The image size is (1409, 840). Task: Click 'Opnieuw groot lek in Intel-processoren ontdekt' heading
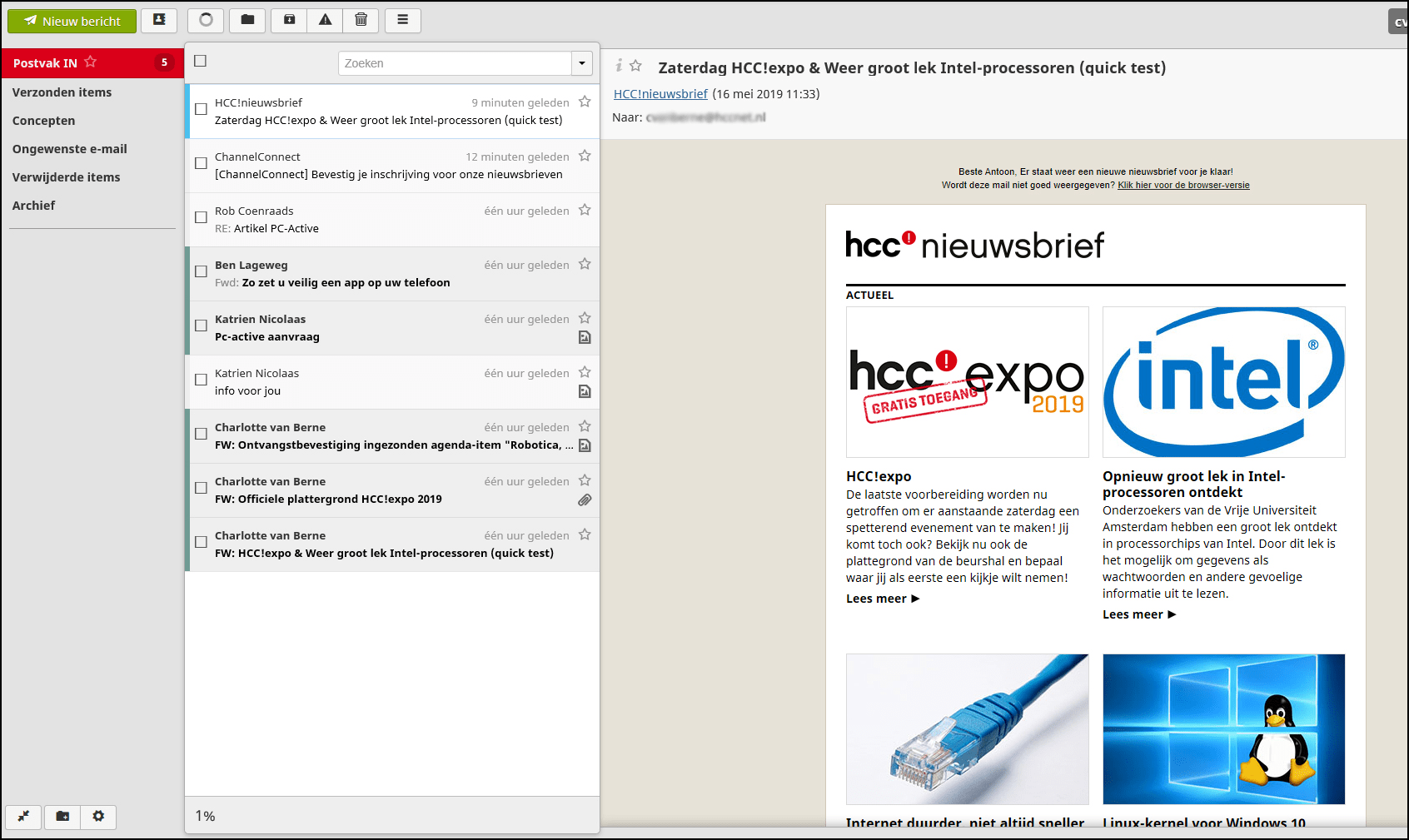(1194, 484)
